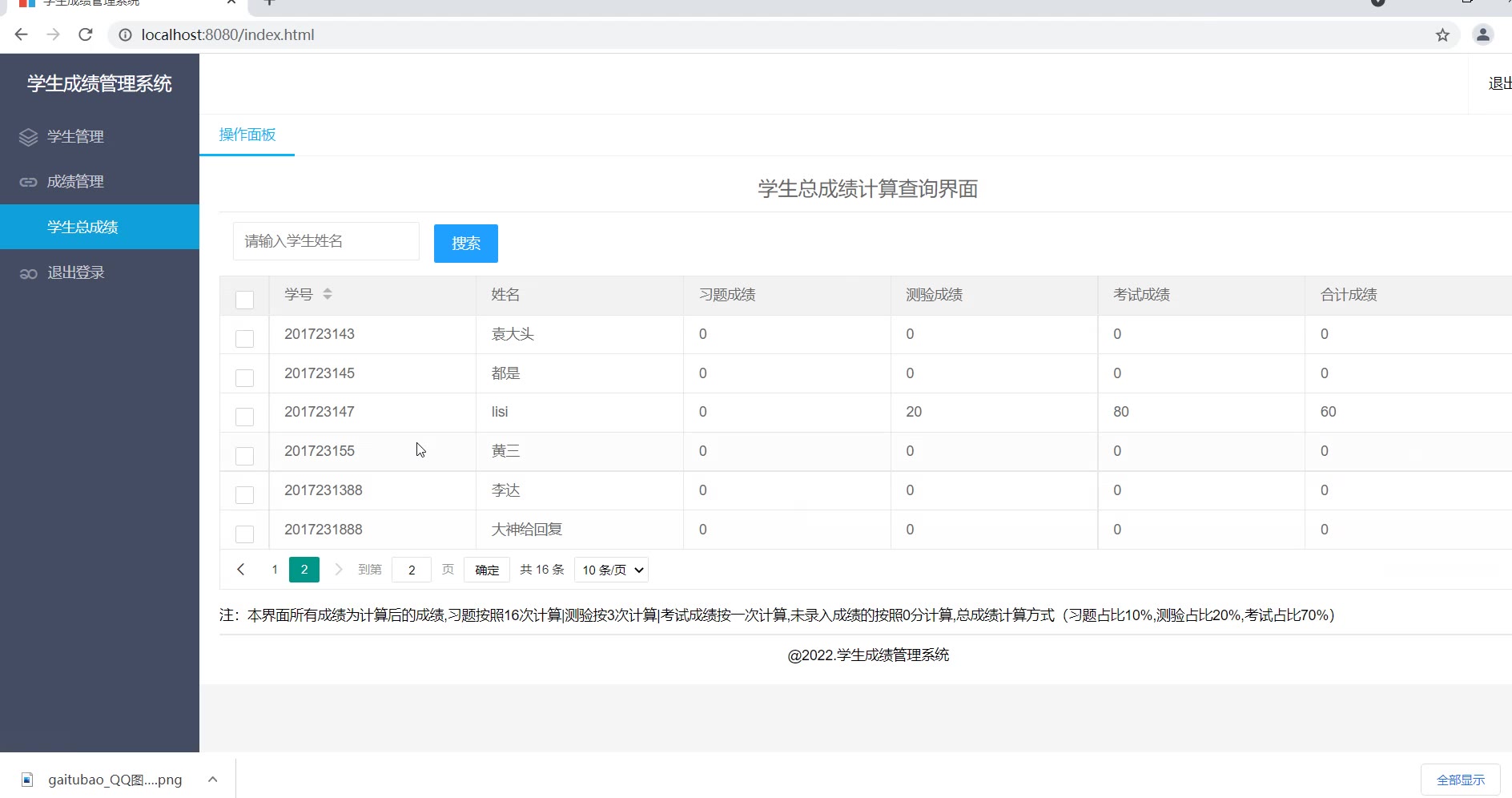Click the 确定 pagination confirm button
The height and width of the screenshot is (798, 1512).
point(487,570)
